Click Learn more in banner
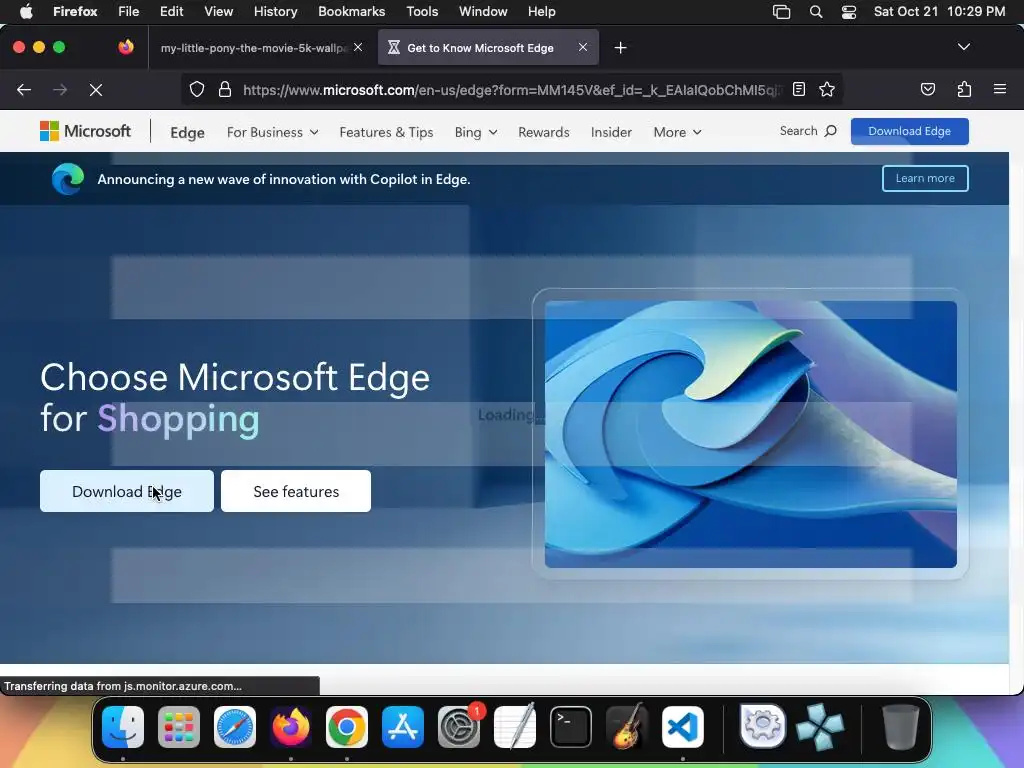This screenshot has height=768, width=1024. [925, 178]
